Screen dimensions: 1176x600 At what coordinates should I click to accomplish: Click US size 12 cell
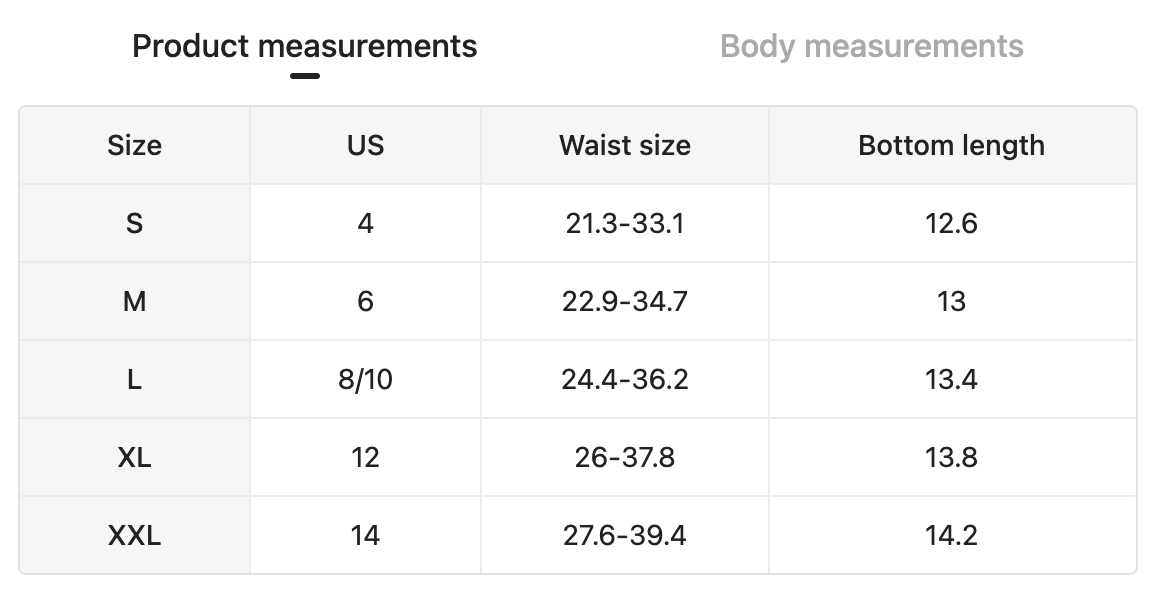click(365, 458)
